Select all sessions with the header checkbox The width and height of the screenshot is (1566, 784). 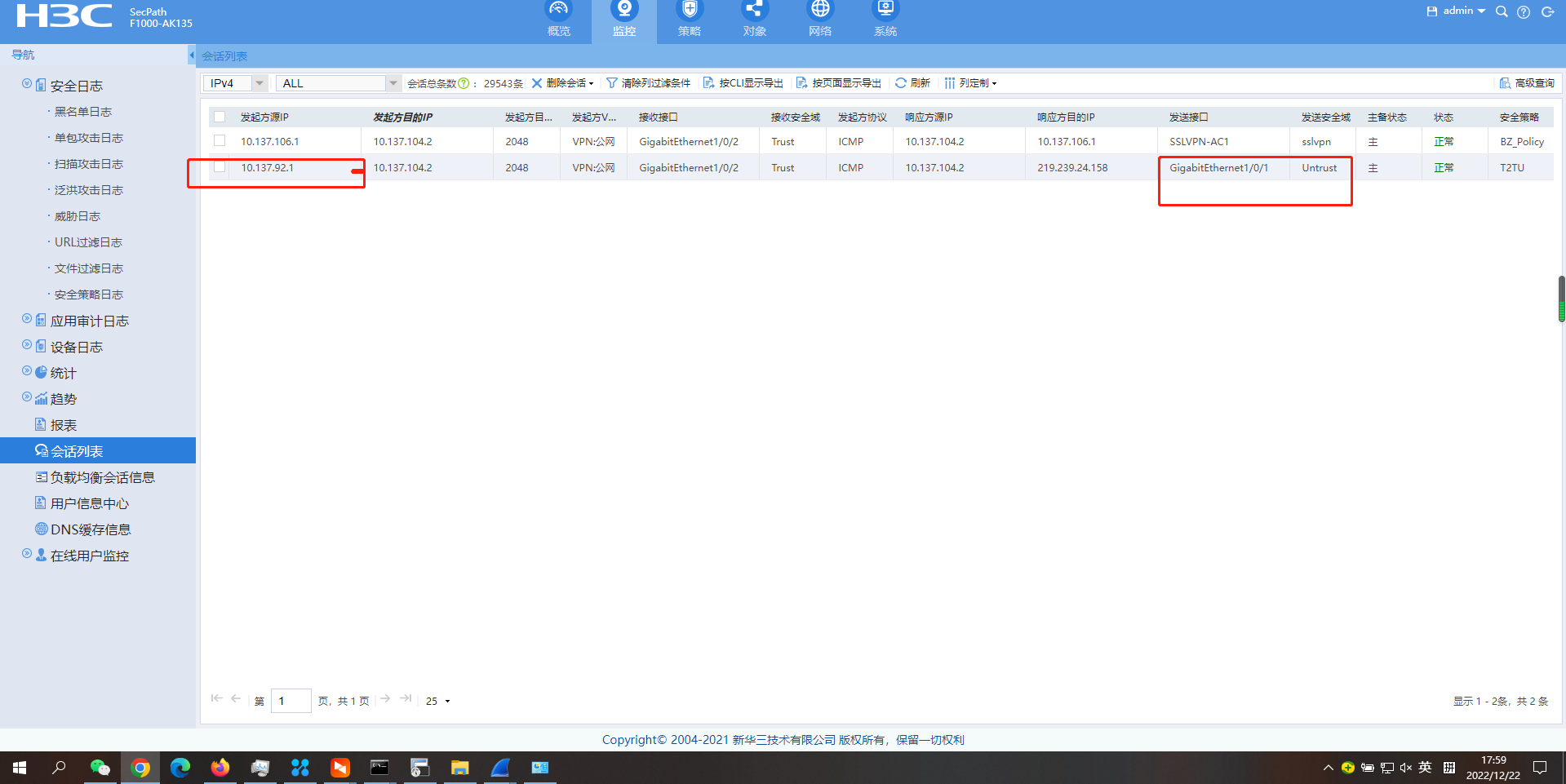point(220,117)
